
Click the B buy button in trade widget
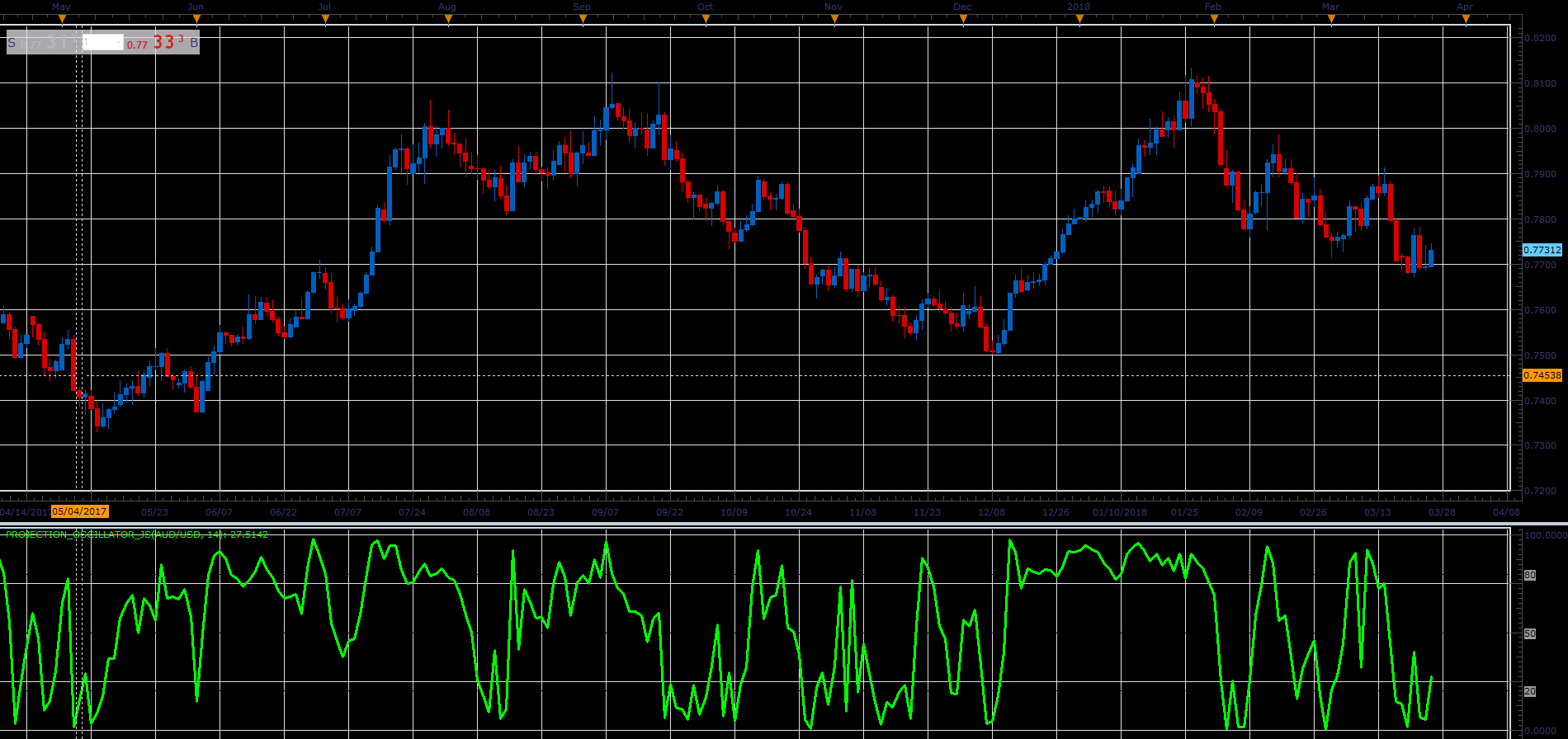pyautogui.click(x=194, y=43)
